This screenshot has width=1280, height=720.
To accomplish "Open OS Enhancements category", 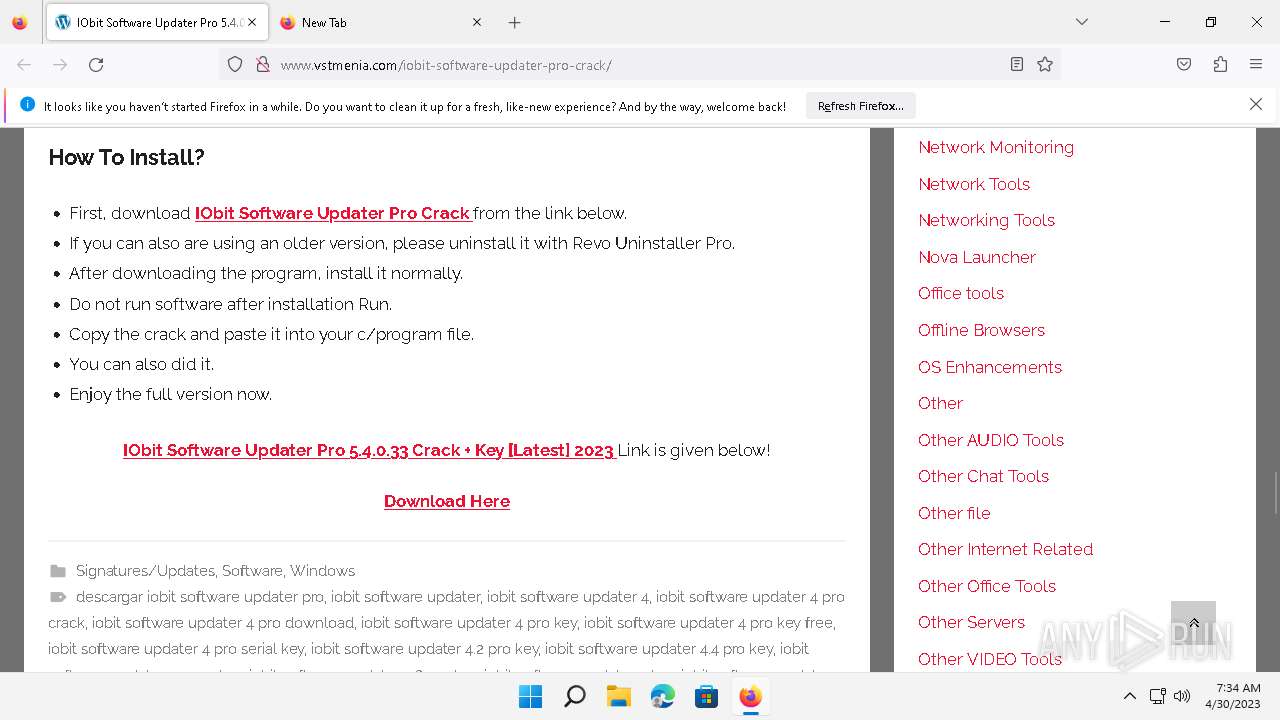I will pos(990,367).
